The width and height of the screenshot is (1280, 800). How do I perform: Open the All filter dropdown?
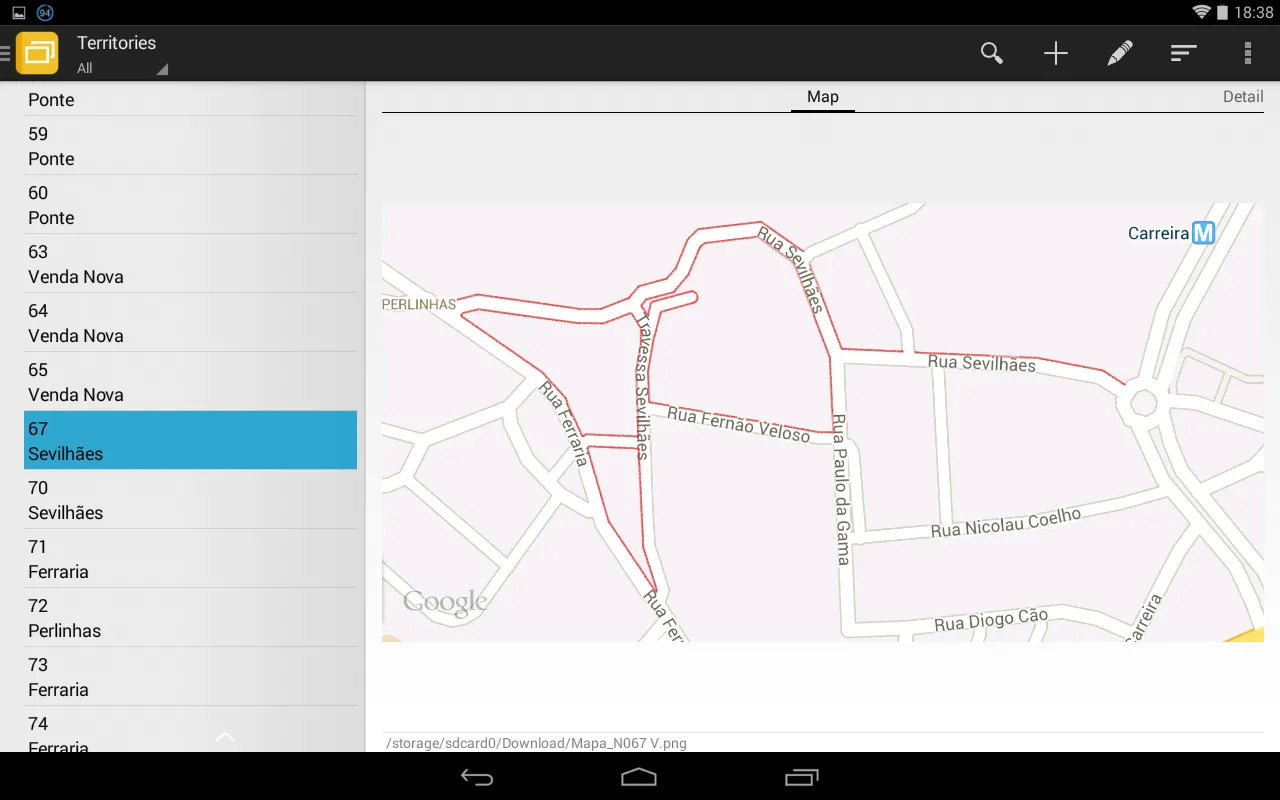122,68
